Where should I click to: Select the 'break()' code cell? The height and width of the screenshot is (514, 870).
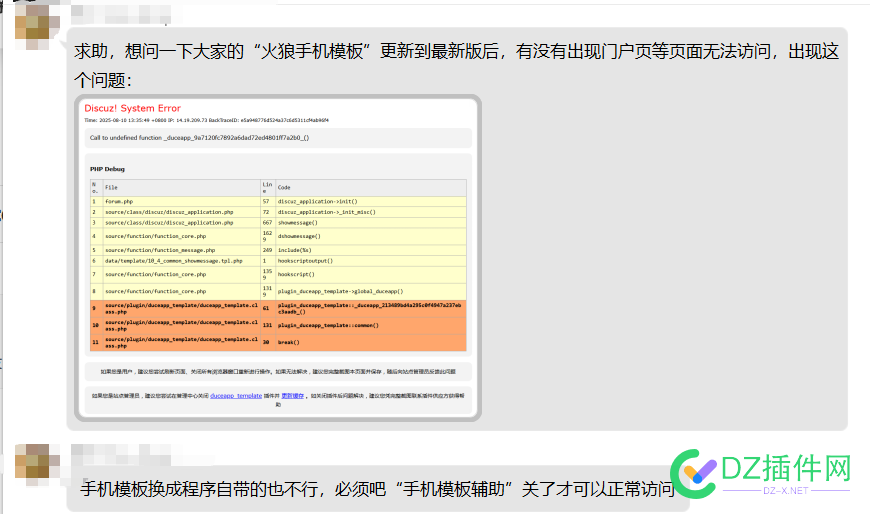[x=371, y=342]
